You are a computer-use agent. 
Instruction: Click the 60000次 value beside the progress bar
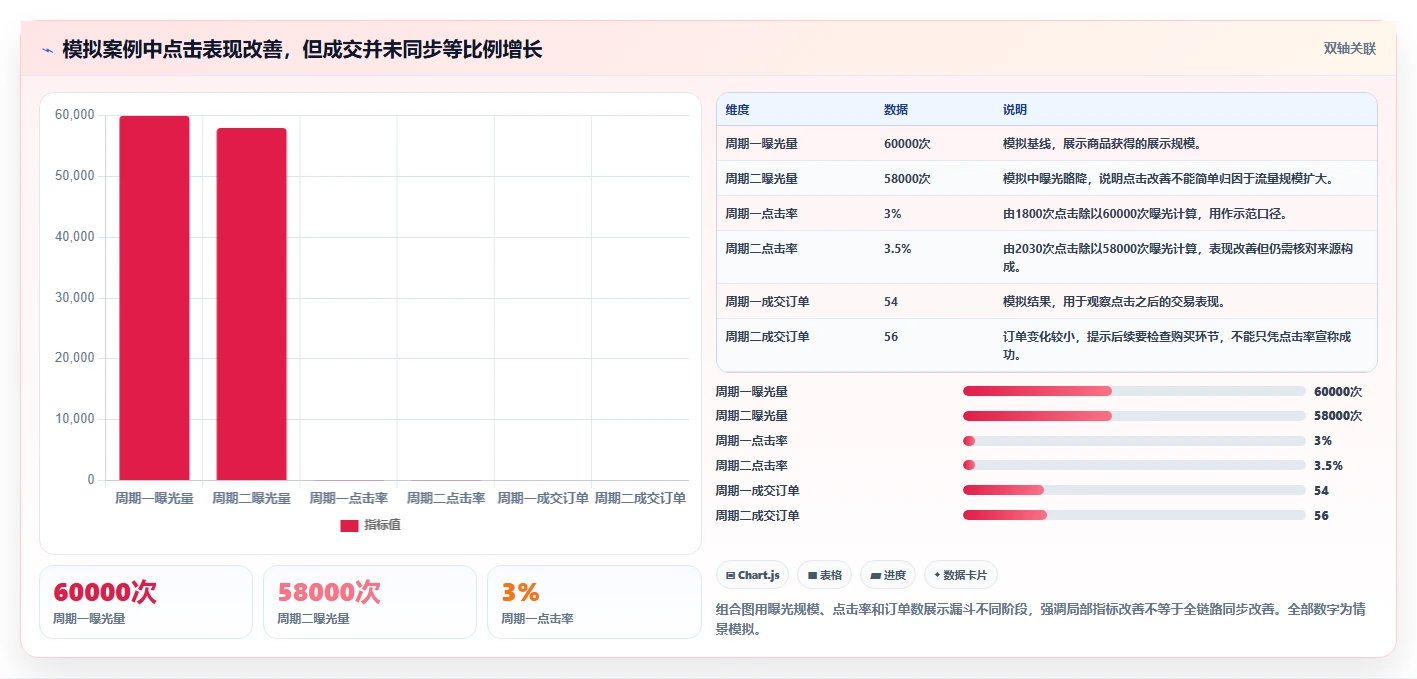point(1338,391)
